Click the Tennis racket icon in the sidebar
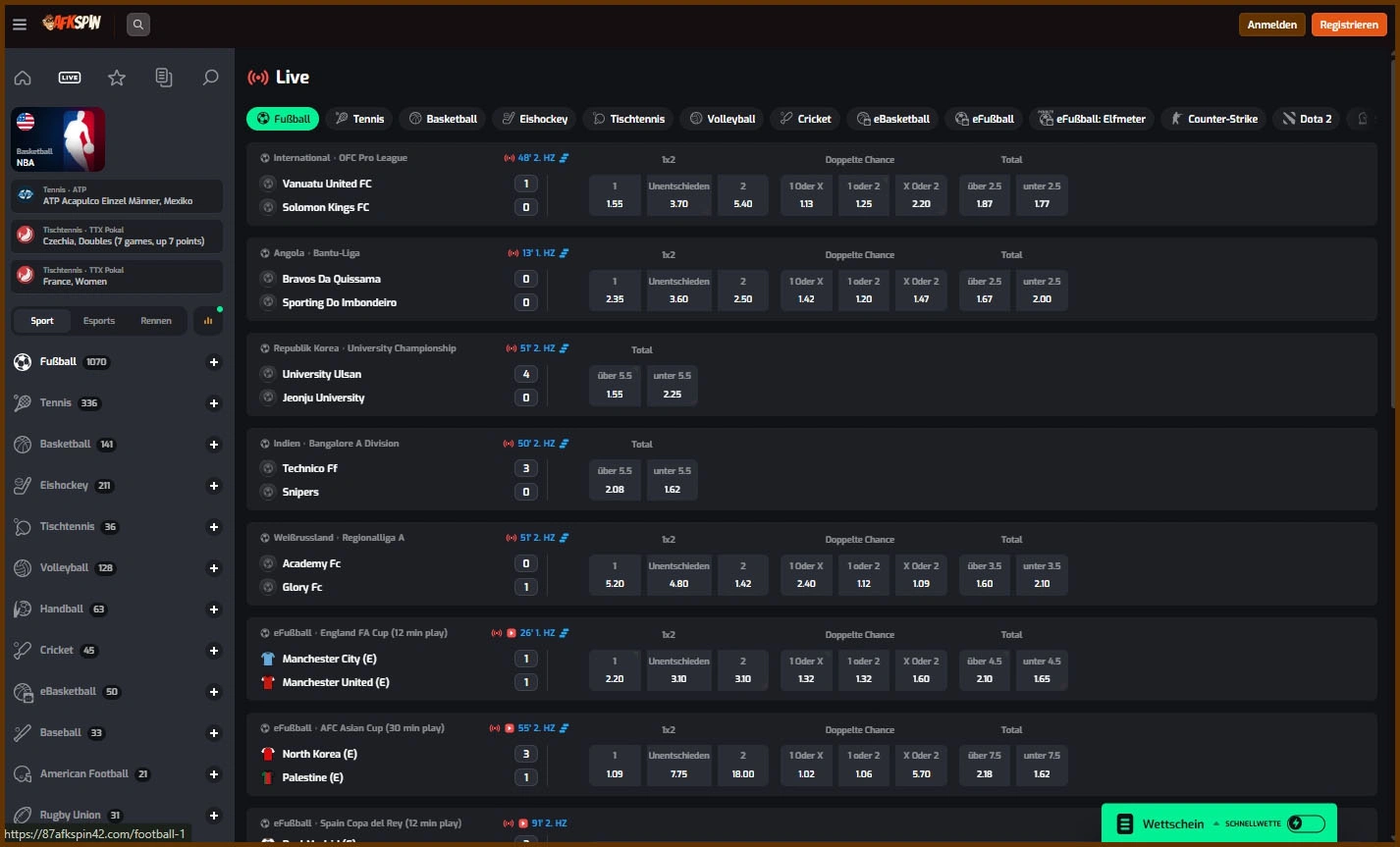The image size is (1400, 847). 23,403
